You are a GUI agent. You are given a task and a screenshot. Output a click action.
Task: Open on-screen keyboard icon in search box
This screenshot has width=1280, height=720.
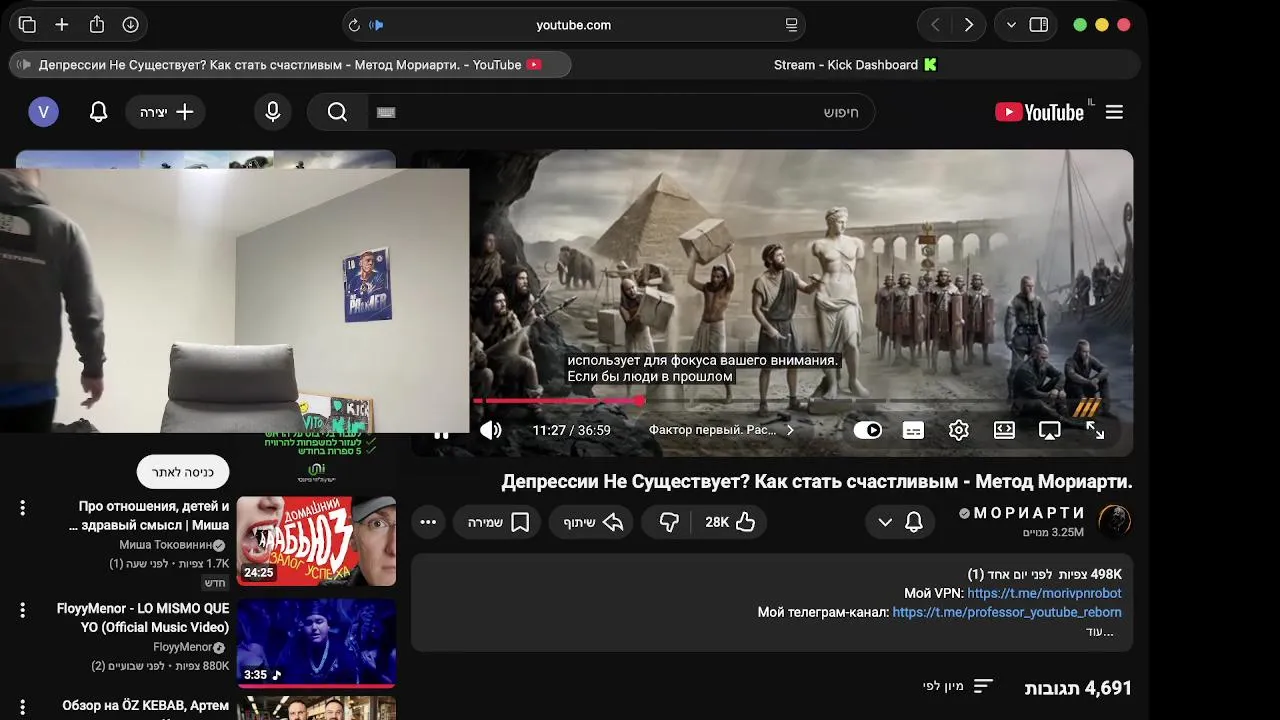click(386, 112)
